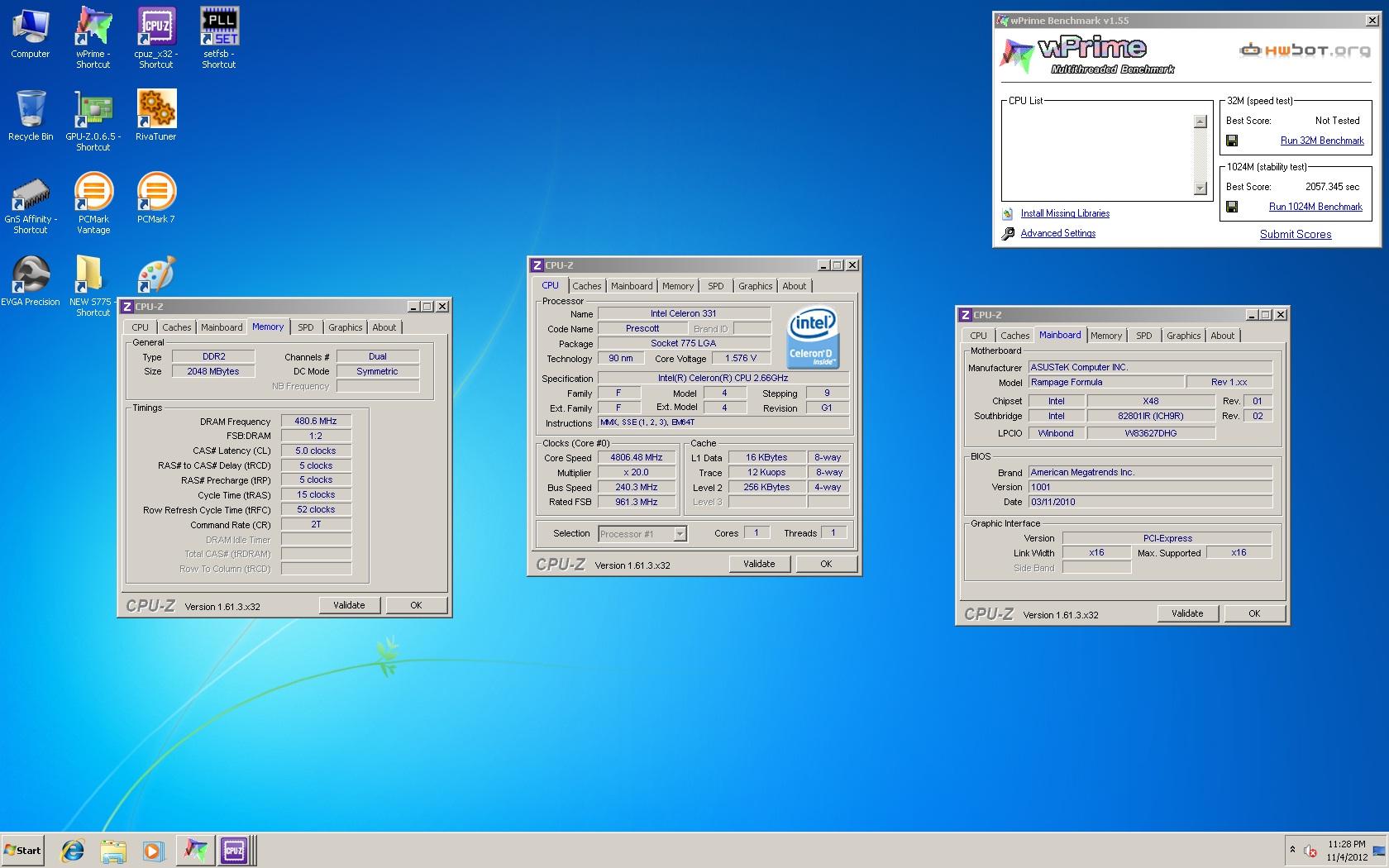Open the cpuz_x32 shortcut icon

[156, 37]
